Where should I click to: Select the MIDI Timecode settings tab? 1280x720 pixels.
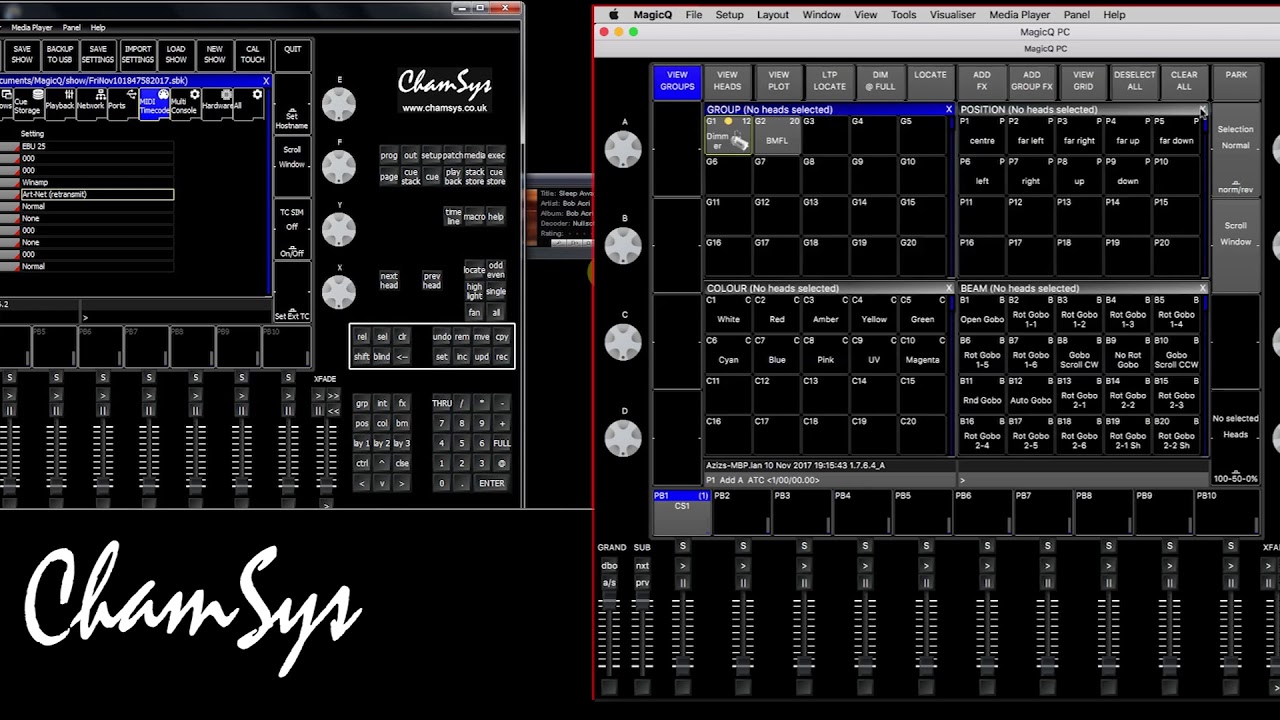154,103
